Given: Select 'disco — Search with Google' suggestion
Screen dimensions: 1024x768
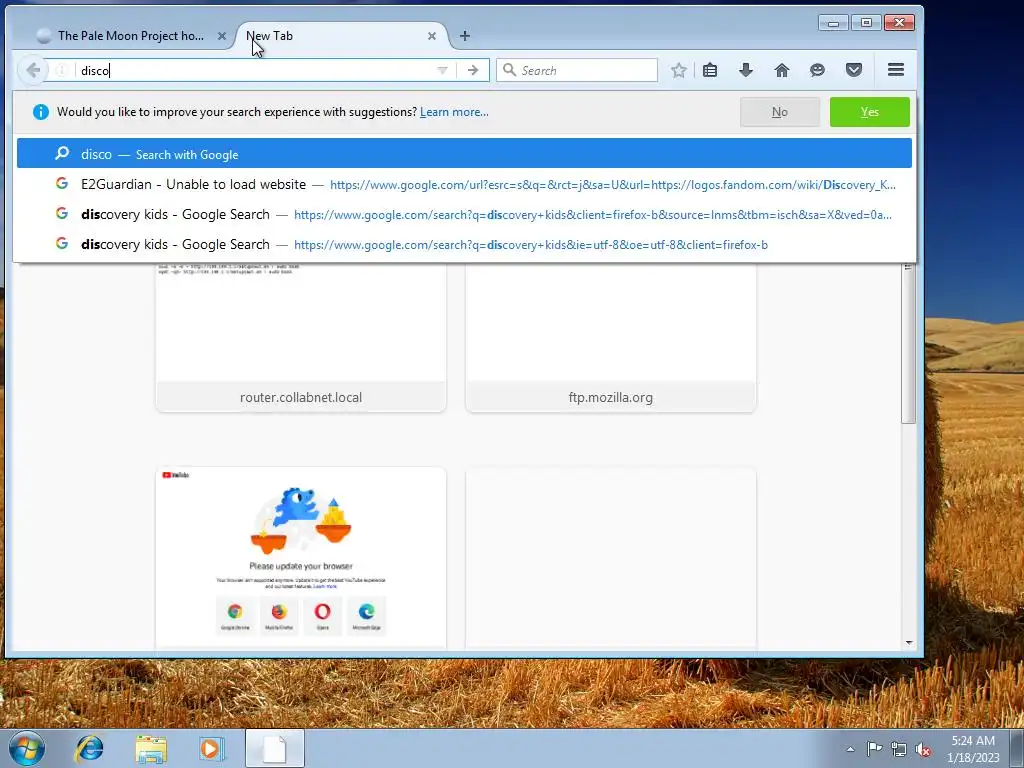Looking at the screenshot, I should pyautogui.click(x=464, y=154).
